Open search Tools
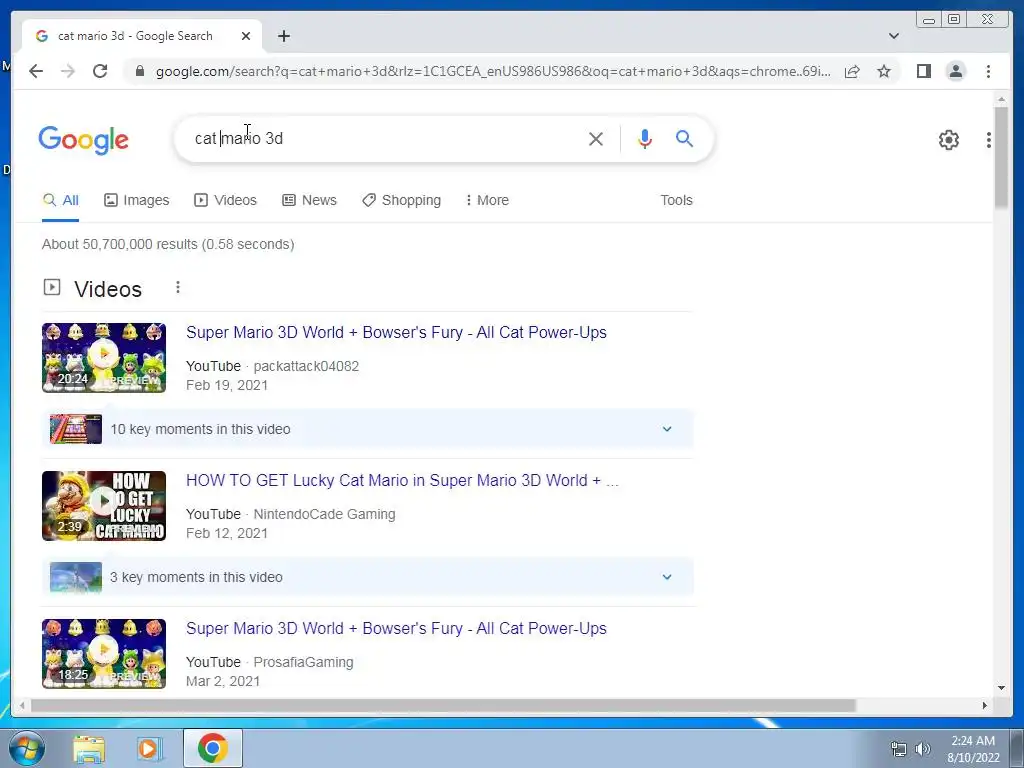The image size is (1024, 768). (x=676, y=200)
